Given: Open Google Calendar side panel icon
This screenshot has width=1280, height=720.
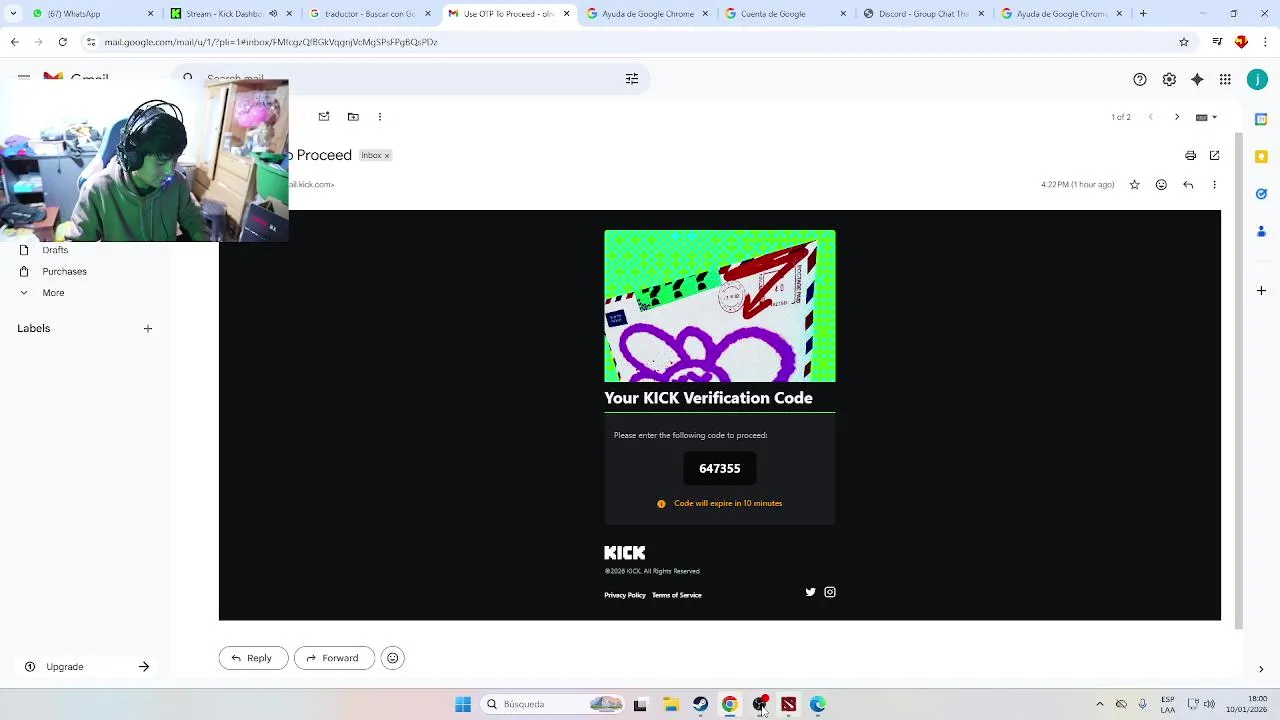Looking at the screenshot, I should click(x=1261, y=119).
